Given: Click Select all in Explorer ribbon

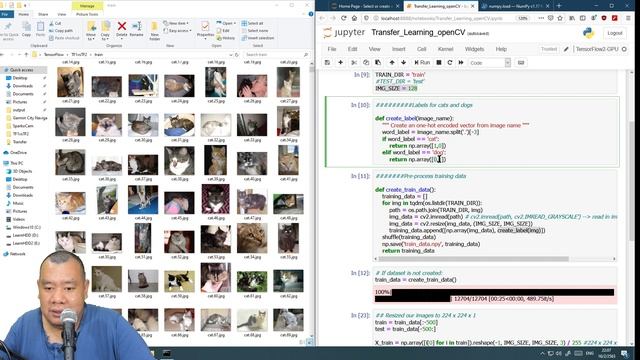Looking at the screenshot, I should coord(253,23).
